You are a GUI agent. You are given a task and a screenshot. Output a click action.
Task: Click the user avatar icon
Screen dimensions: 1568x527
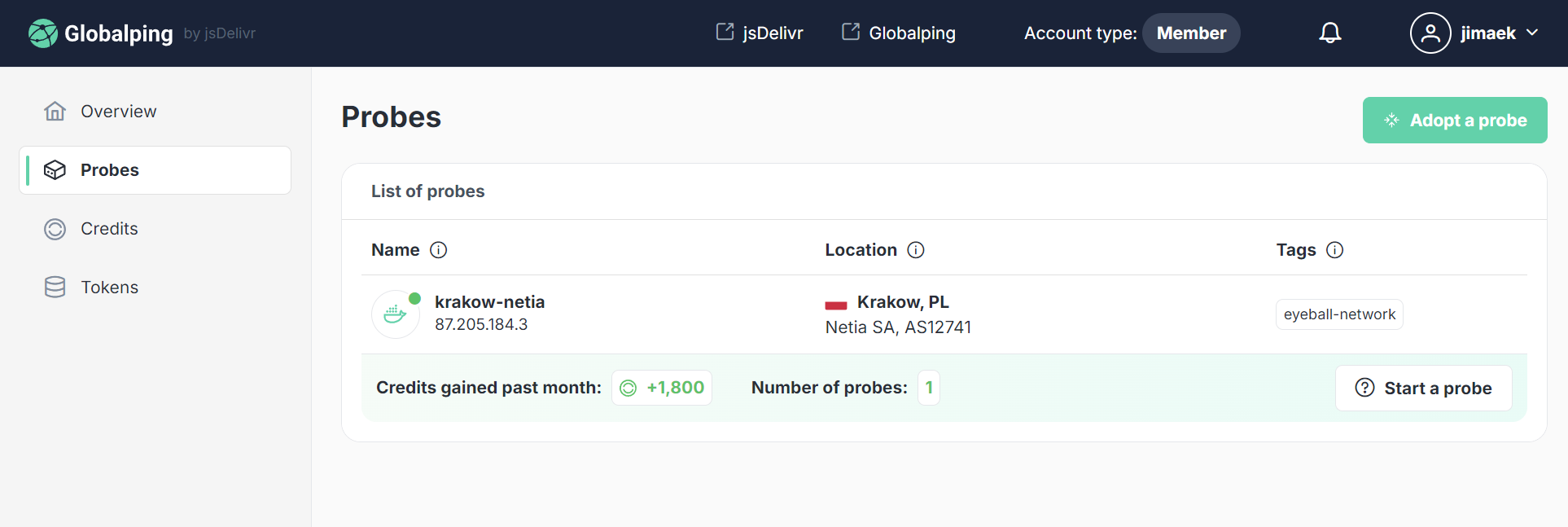1430,33
